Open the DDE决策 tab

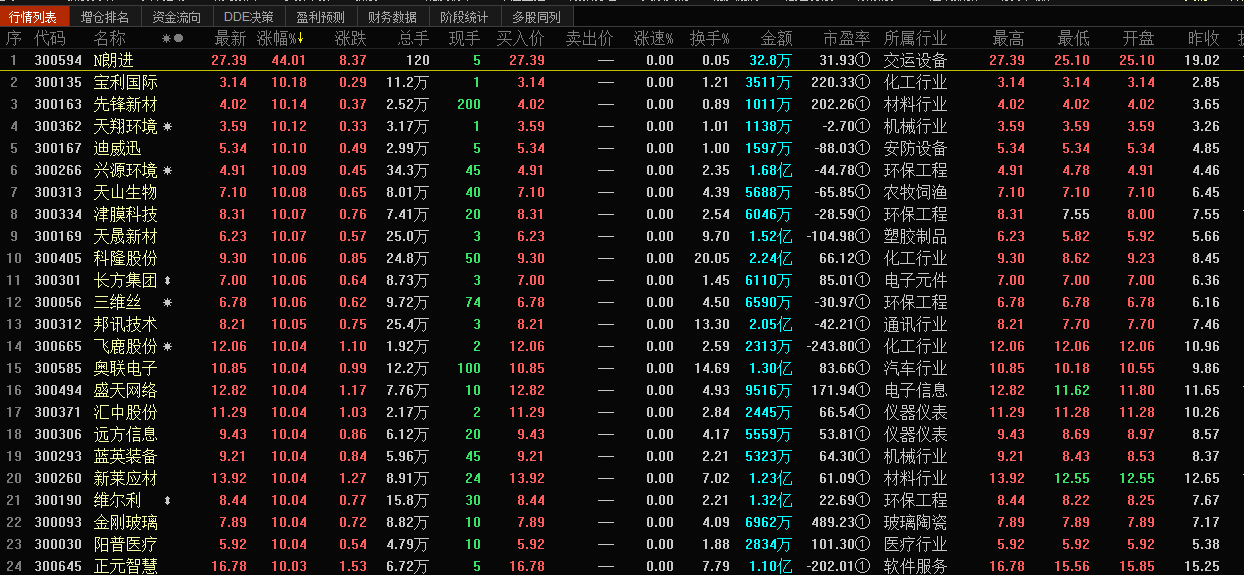[x=248, y=17]
